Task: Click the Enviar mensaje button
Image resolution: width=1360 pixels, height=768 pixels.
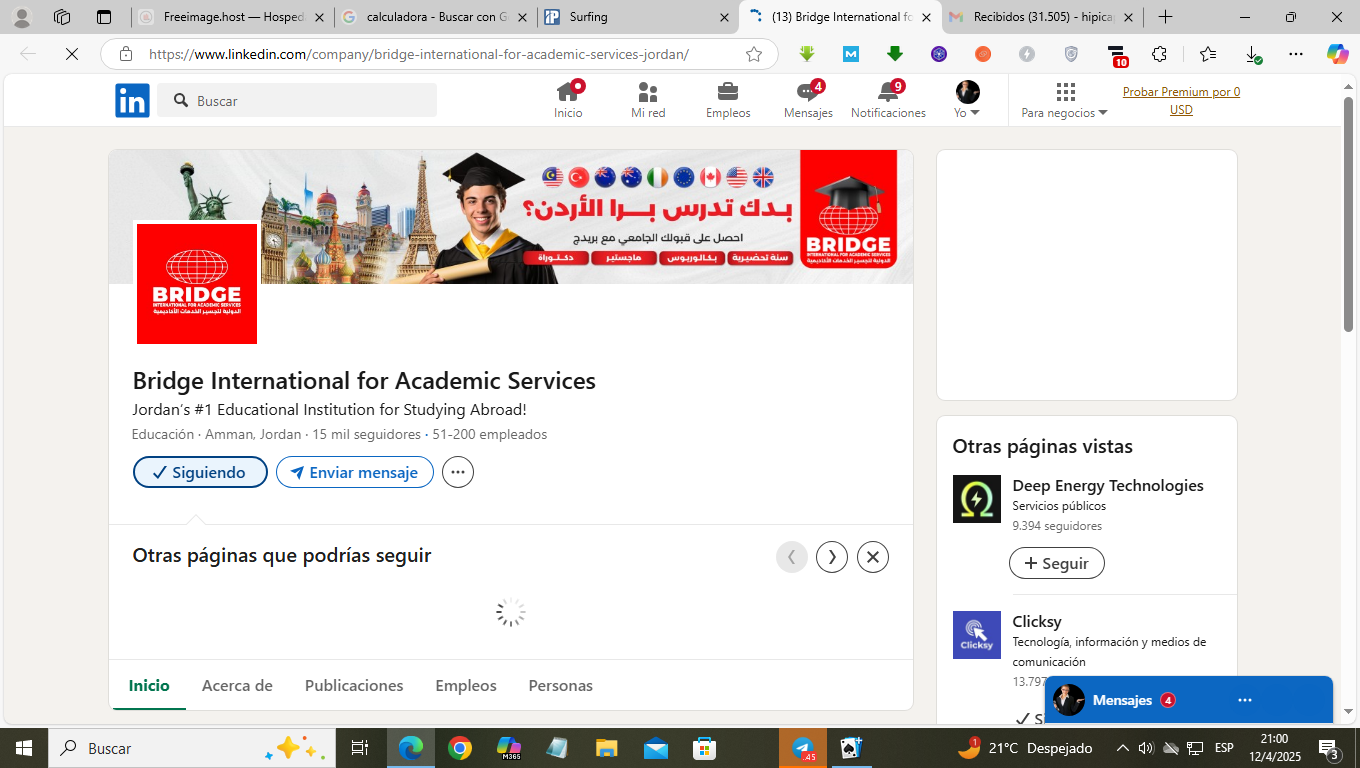Action: 355,472
